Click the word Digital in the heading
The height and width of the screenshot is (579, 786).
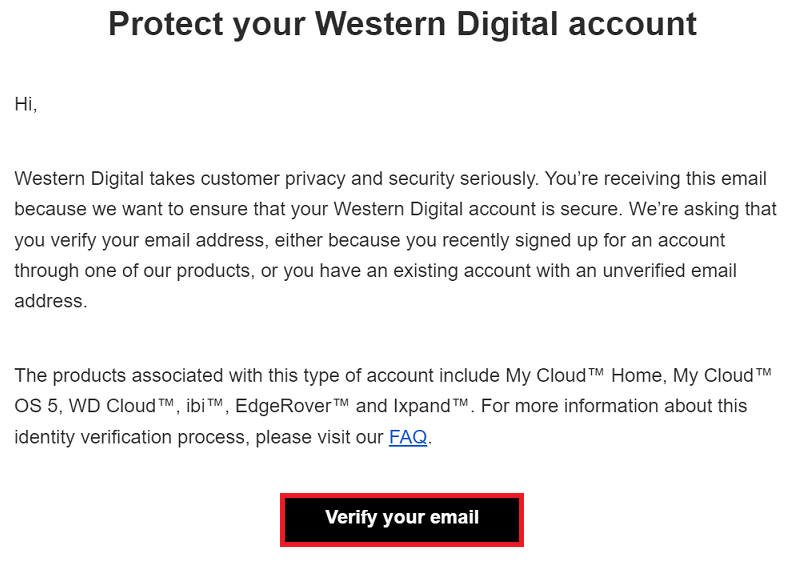pos(508,24)
